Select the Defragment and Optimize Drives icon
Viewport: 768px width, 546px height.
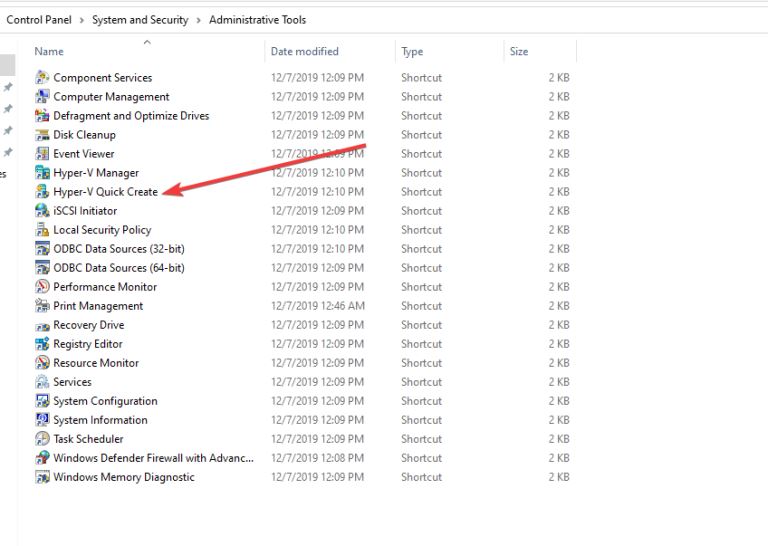click(x=43, y=116)
